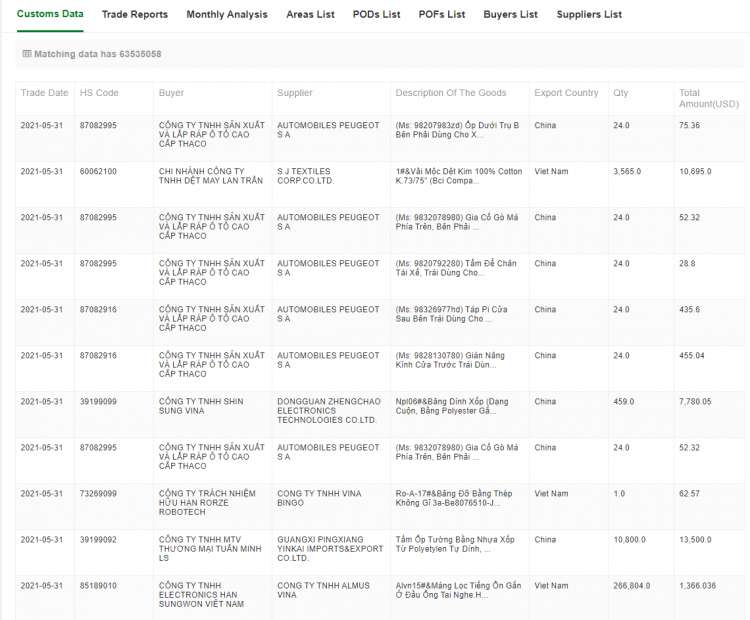Switch to the Buyers List tab
Viewport: 750px width, 620px height.
pos(510,14)
